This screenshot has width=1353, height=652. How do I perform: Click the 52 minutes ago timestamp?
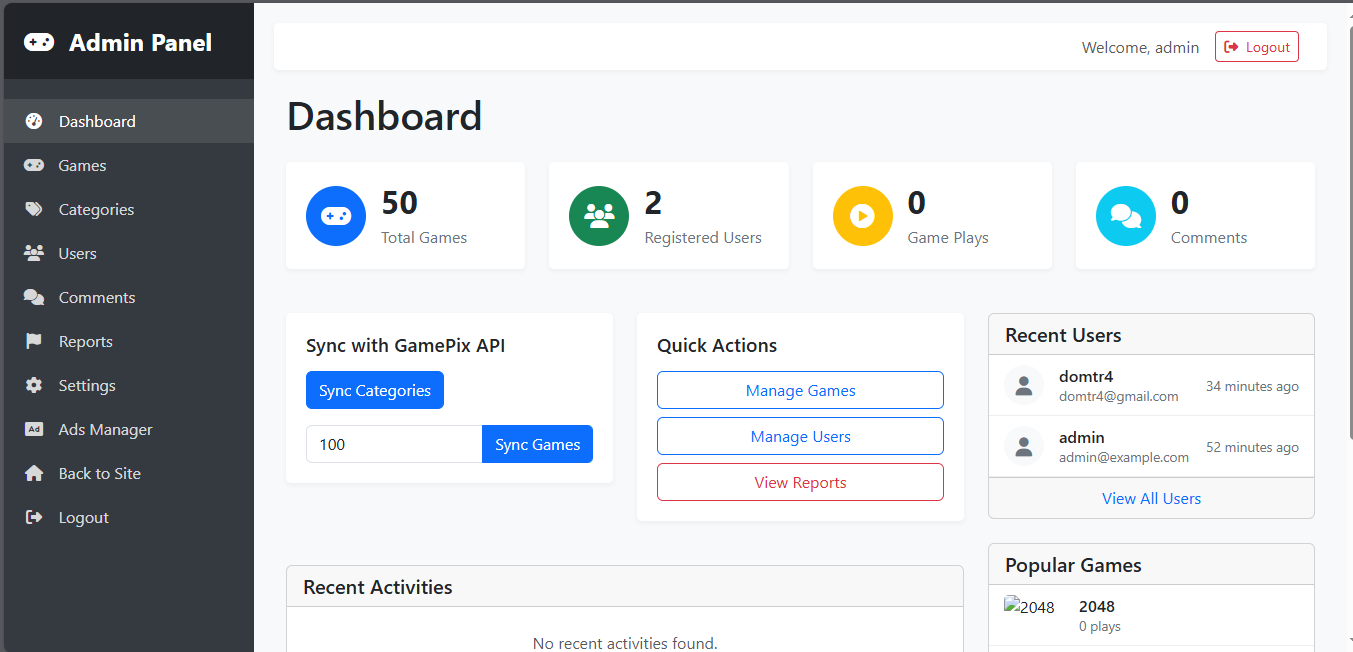(1252, 447)
